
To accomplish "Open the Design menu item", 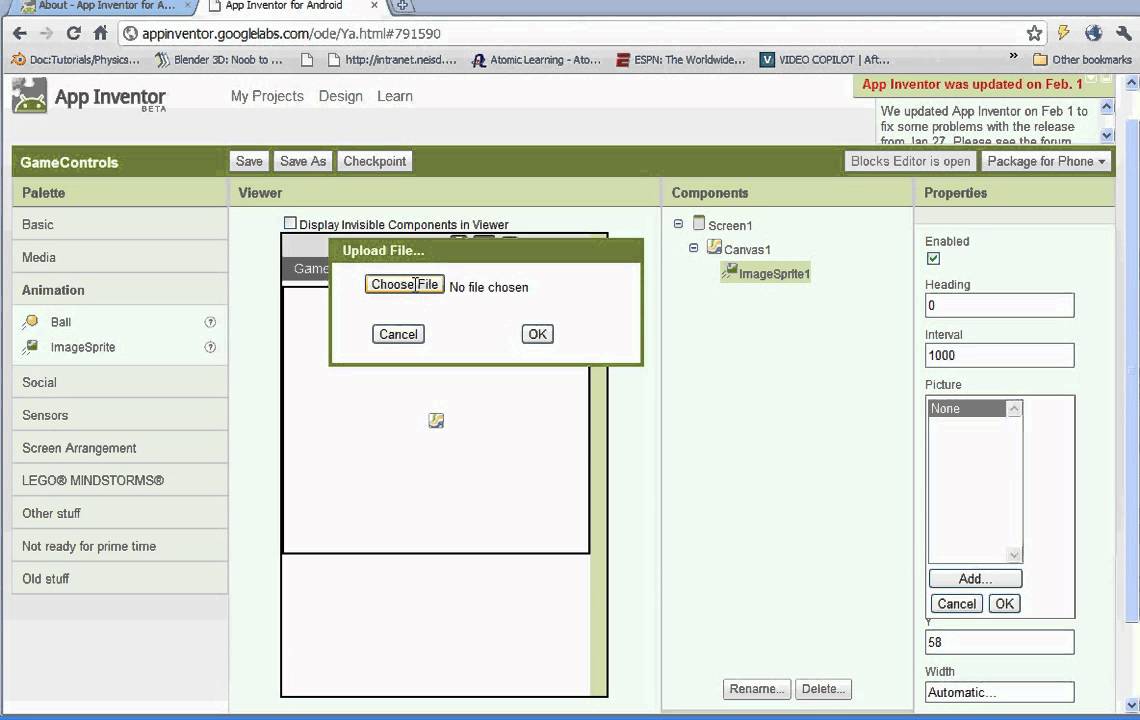I will pyautogui.click(x=340, y=96).
